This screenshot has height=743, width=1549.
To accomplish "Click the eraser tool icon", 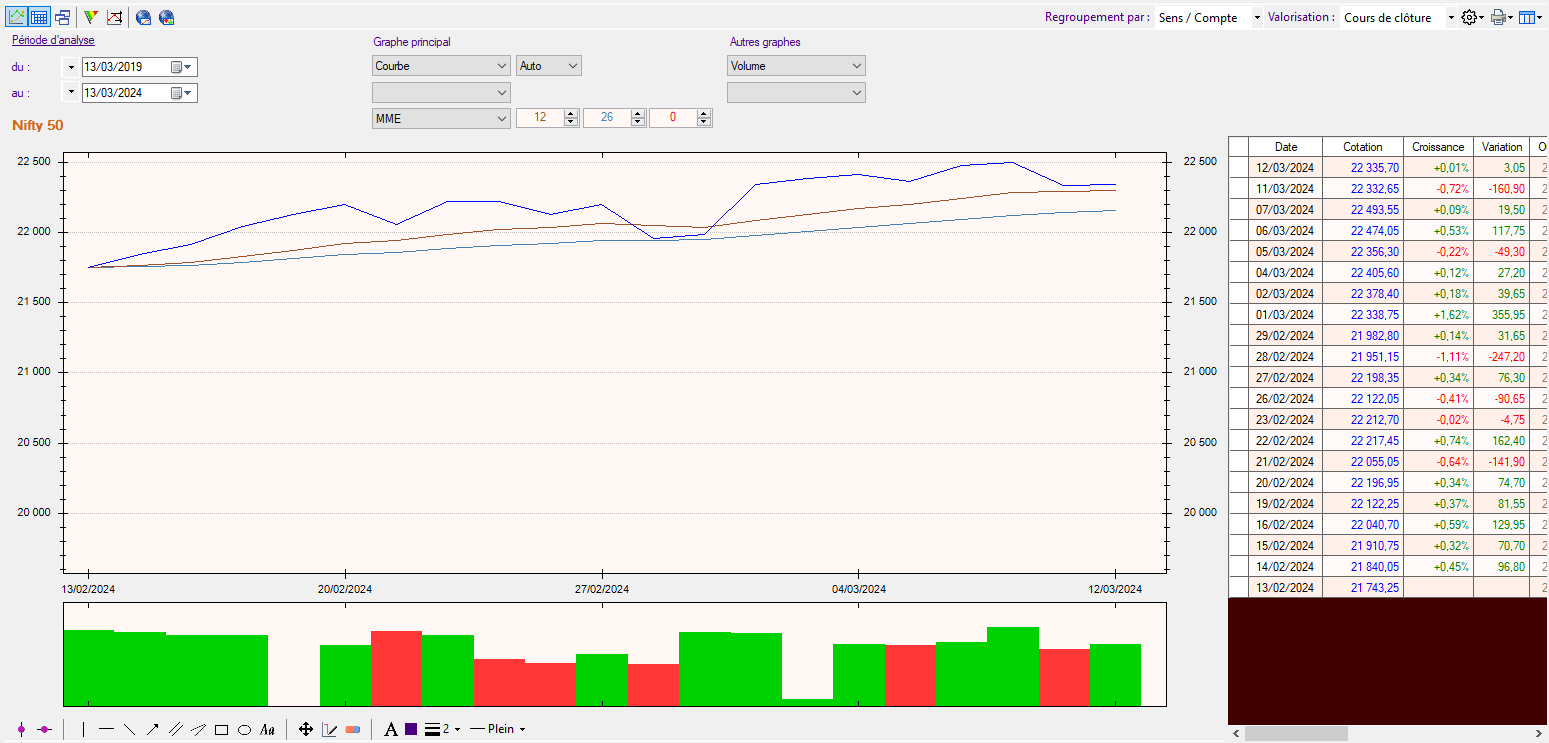I will [352, 730].
